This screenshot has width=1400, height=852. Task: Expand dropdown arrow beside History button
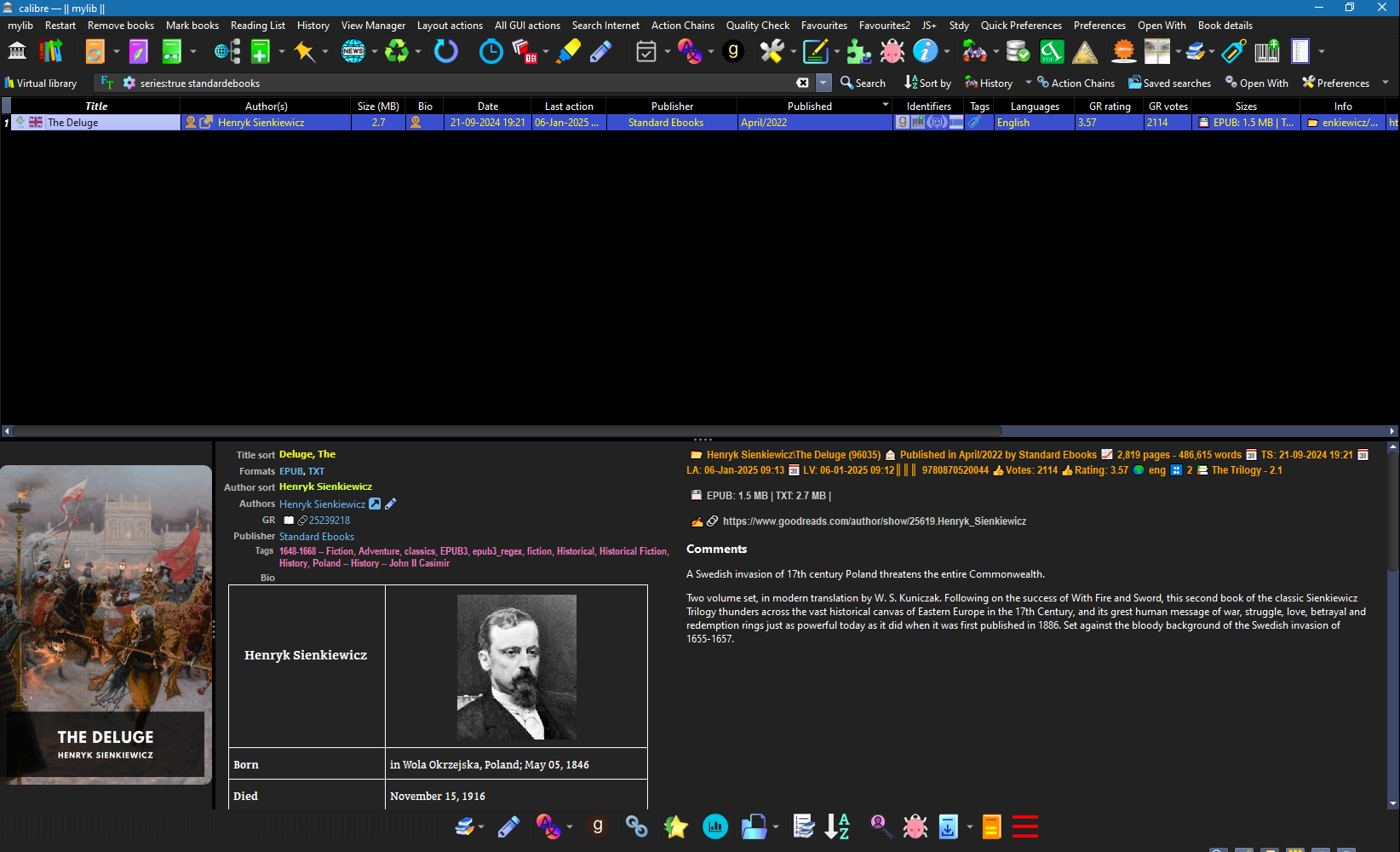pyautogui.click(x=1029, y=83)
